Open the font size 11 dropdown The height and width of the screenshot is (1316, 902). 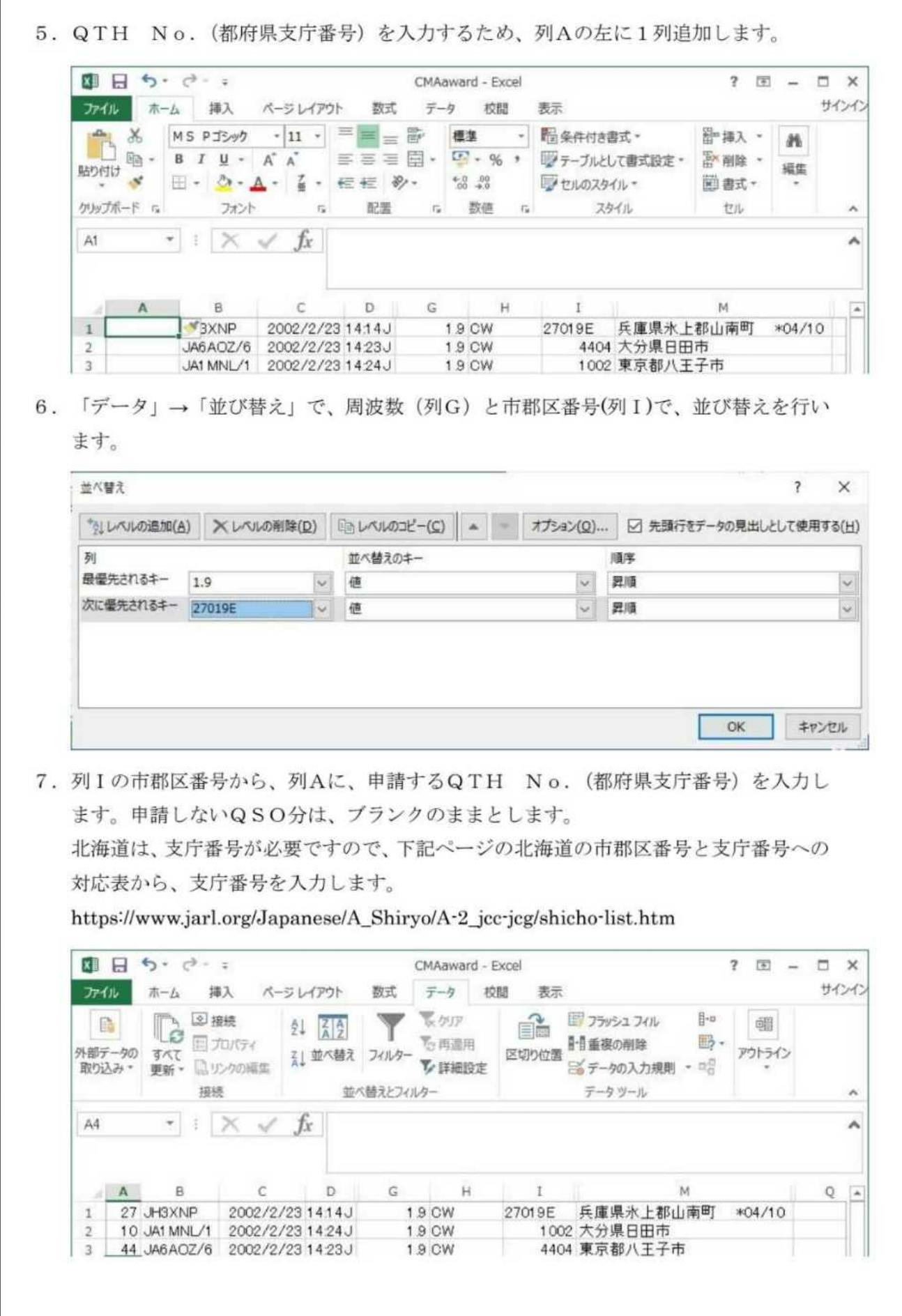point(318,136)
